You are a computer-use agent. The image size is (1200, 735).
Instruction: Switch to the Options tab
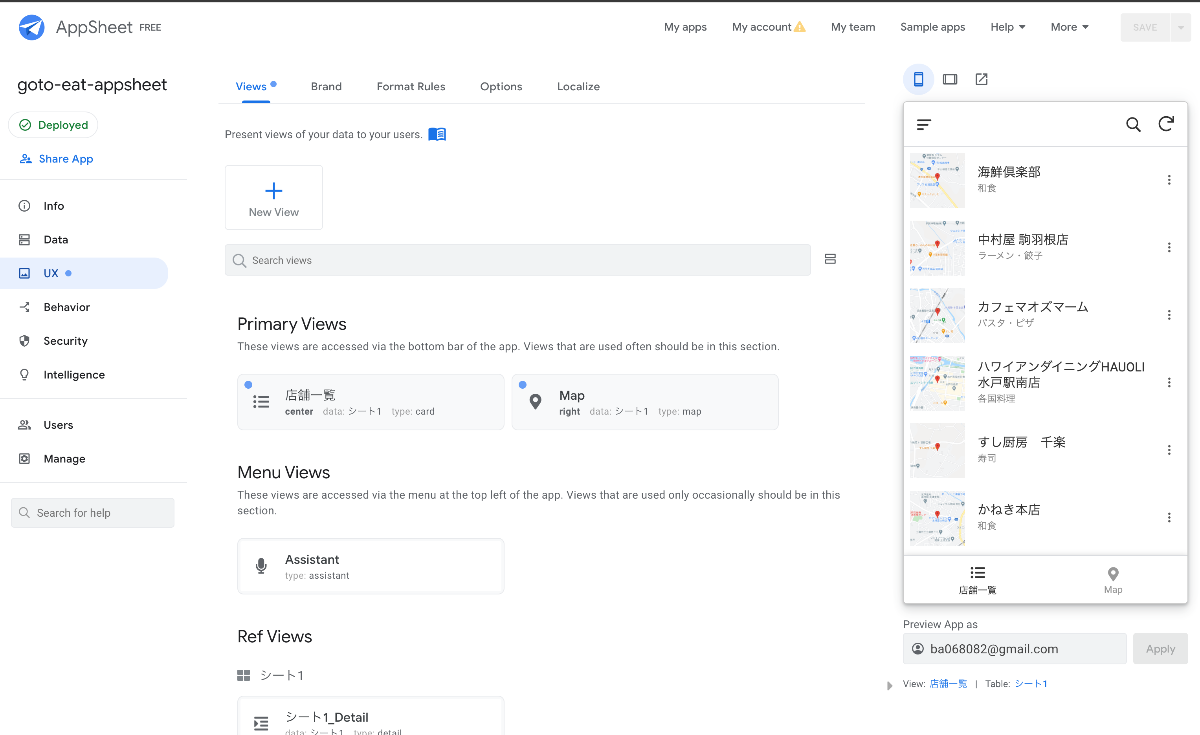click(x=501, y=86)
